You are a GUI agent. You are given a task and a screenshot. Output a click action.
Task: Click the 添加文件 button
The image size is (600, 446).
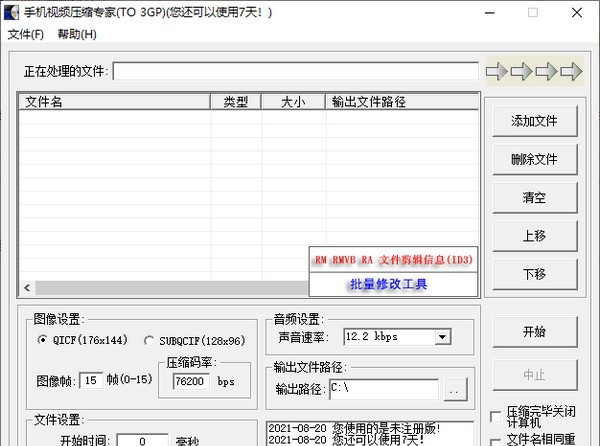535,121
